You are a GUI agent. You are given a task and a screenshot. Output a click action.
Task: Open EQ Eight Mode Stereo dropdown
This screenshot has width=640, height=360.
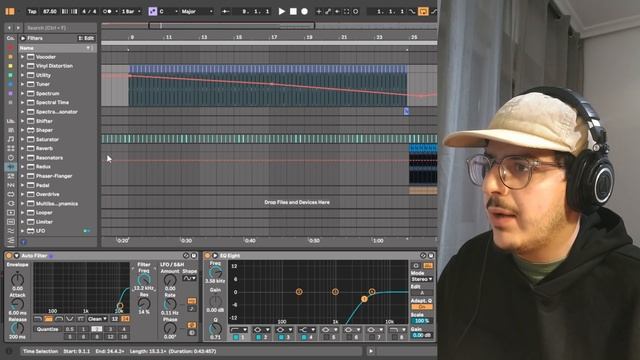click(x=421, y=279)
